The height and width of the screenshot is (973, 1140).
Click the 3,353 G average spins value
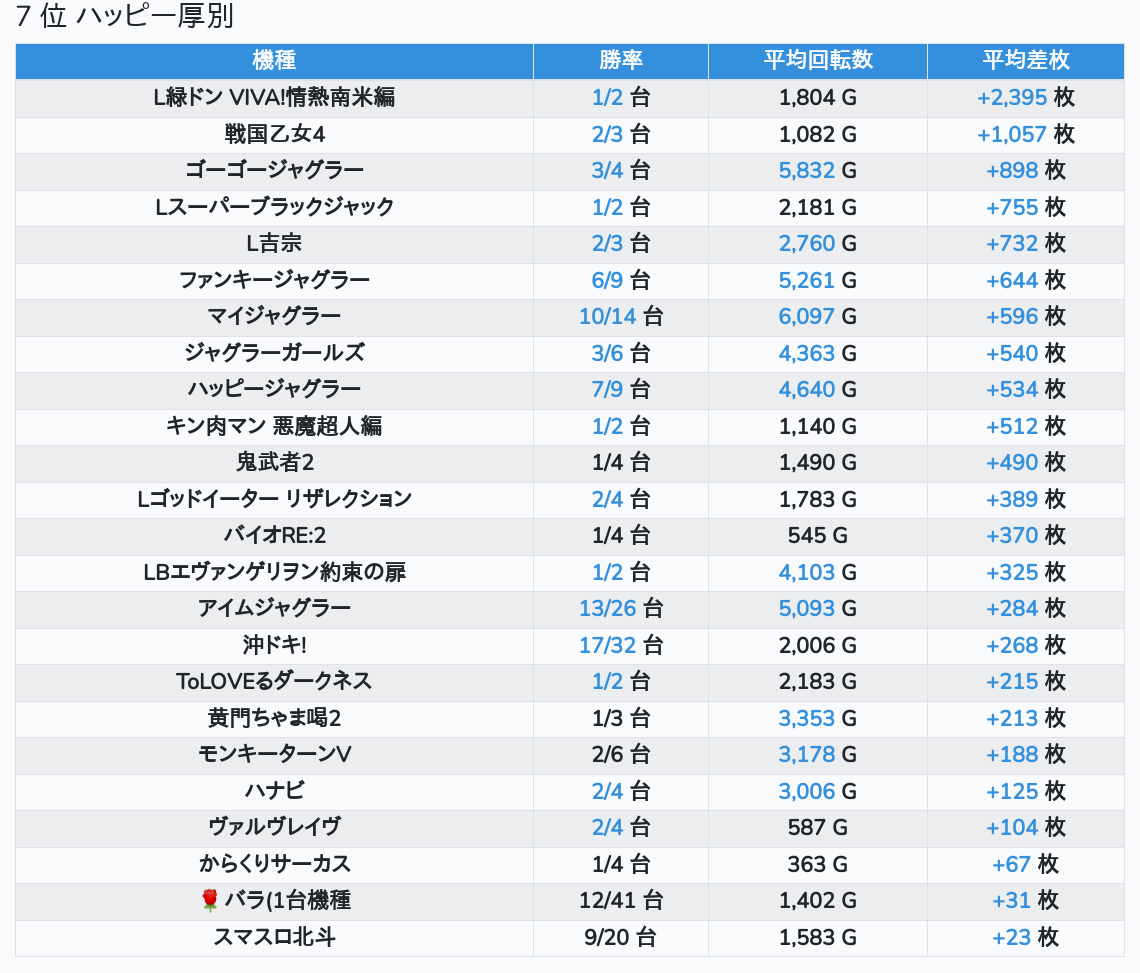[818, 718]
